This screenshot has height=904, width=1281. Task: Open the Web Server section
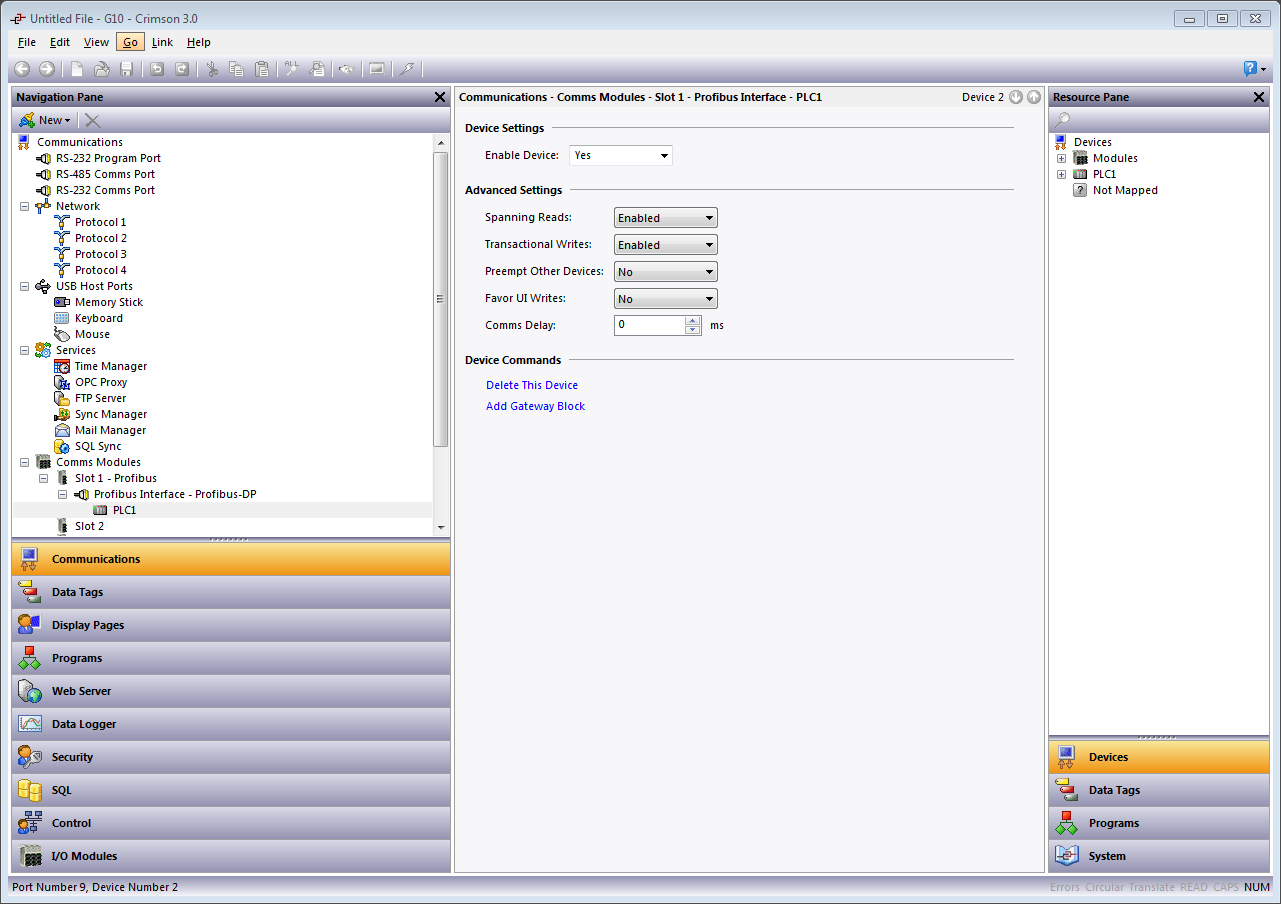point(231,691)
